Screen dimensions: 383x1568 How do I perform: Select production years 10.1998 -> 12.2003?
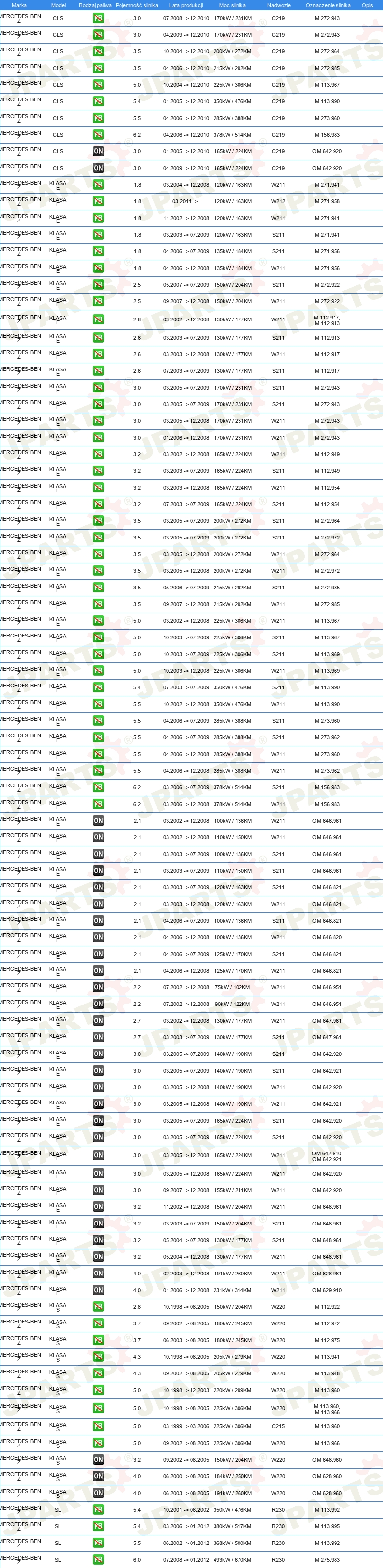click(x=186, y=1390)
